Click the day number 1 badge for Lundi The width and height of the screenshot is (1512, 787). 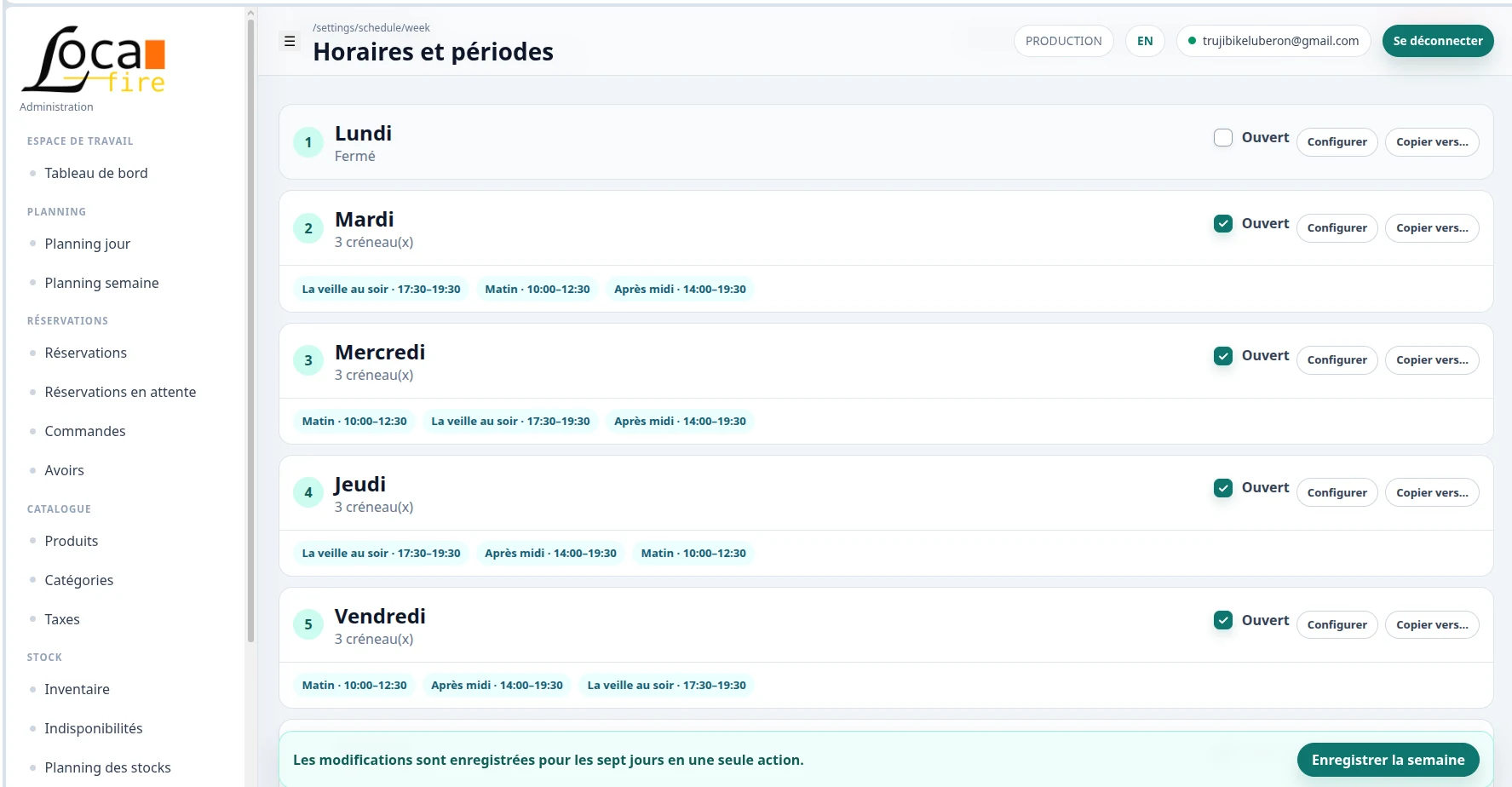(308, 142)
